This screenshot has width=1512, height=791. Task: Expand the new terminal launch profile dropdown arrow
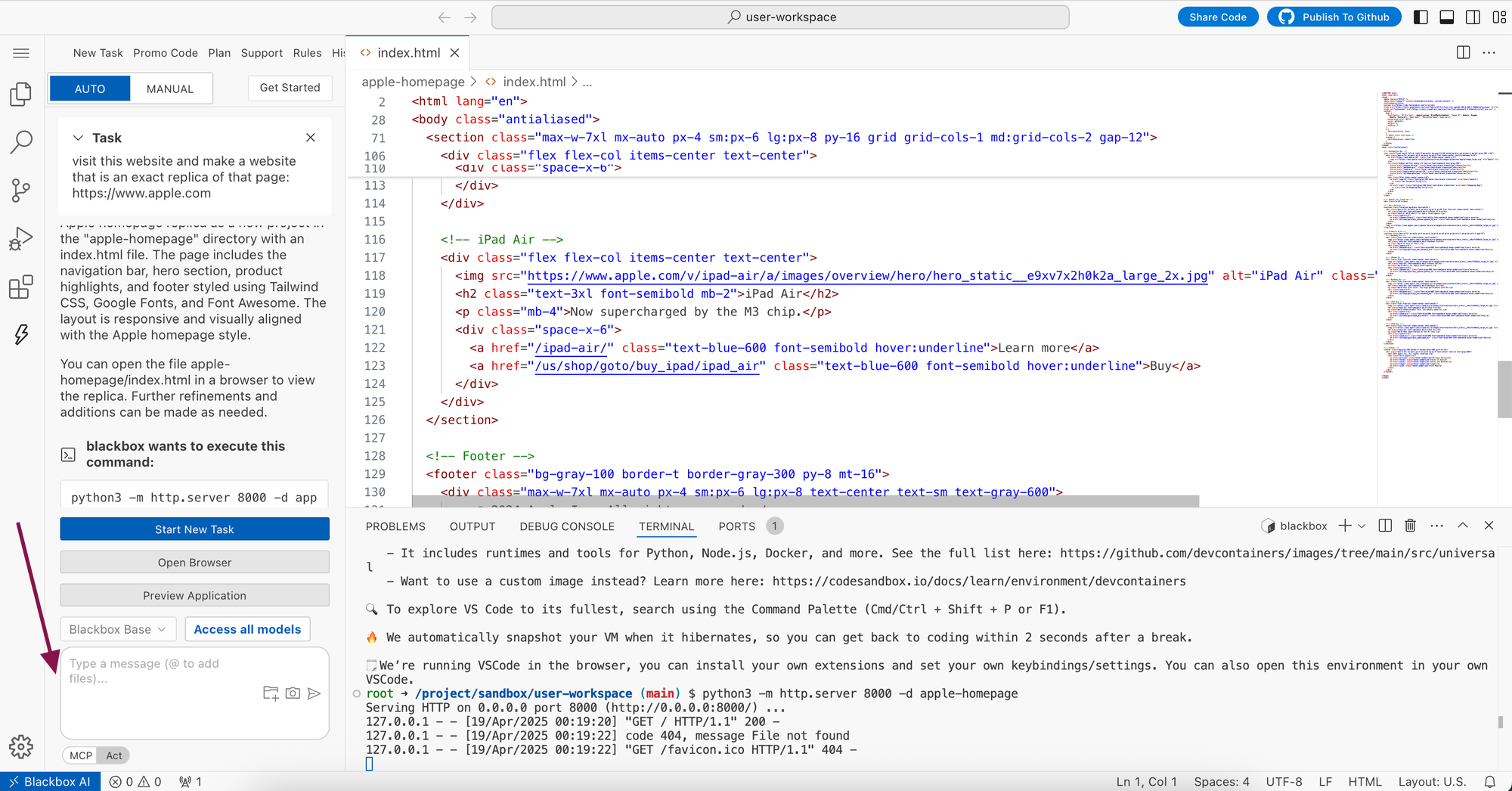point(1362,526)
